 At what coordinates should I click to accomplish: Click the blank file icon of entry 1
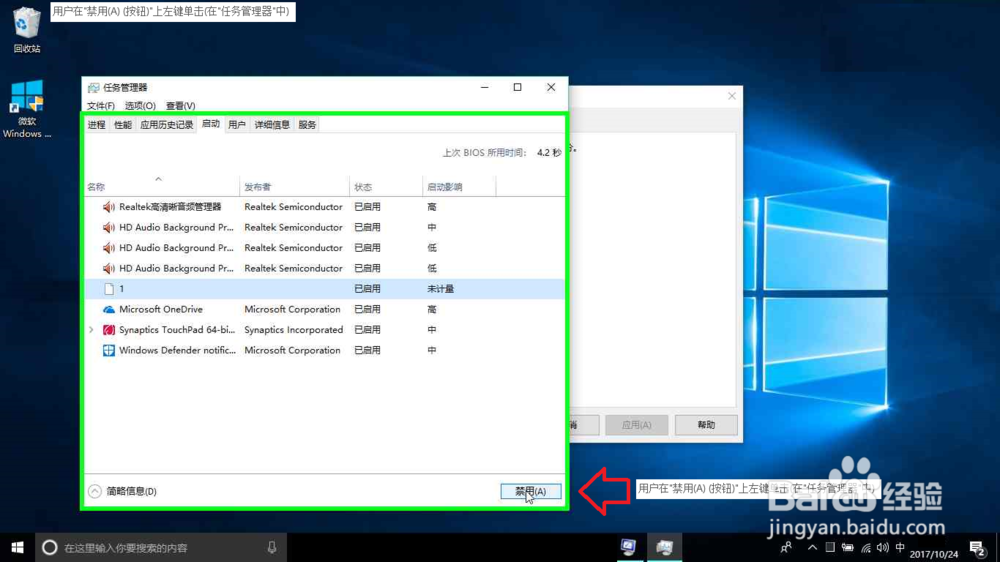(109, 289)
